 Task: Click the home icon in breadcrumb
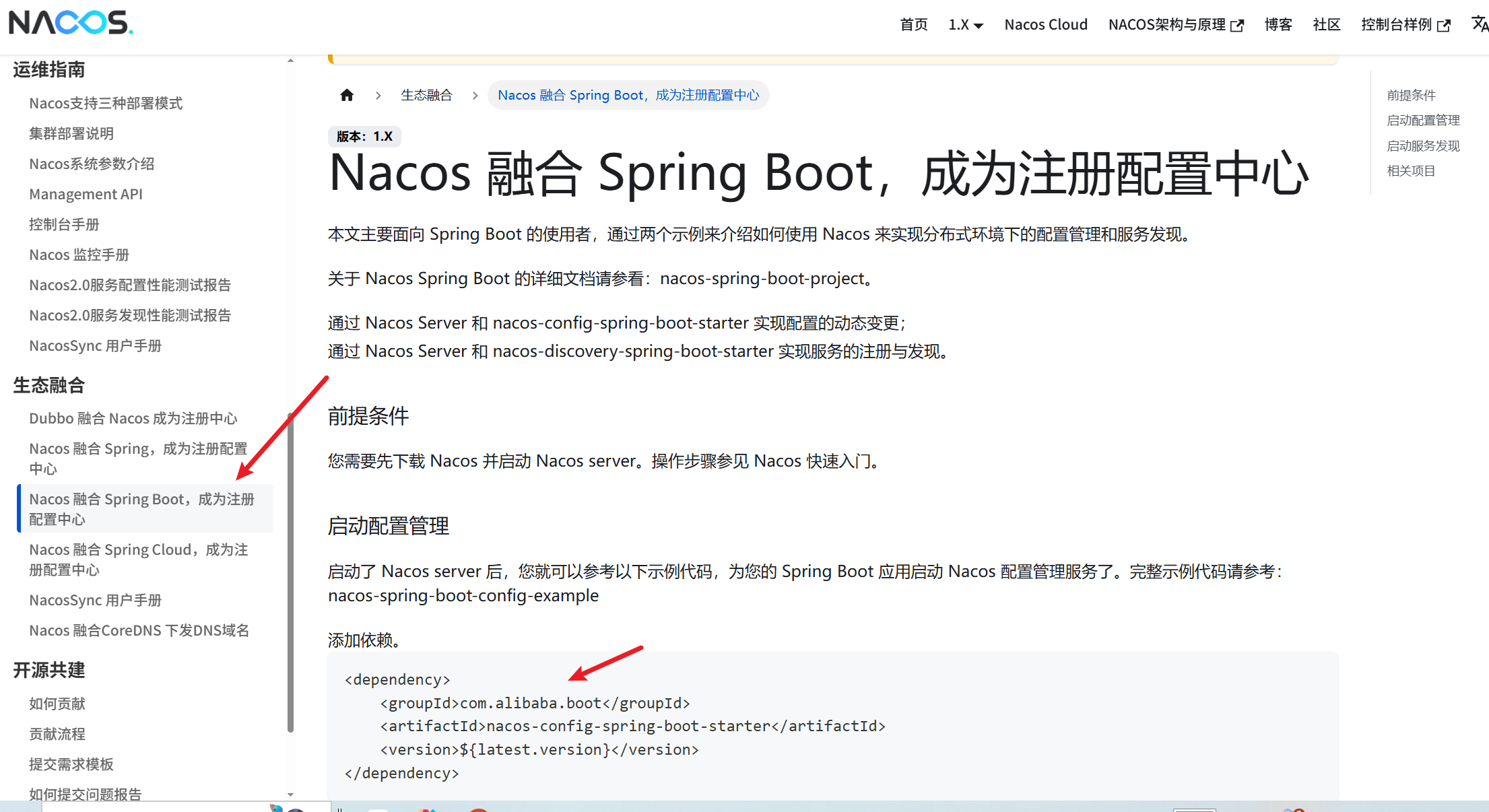pos(347,95)
